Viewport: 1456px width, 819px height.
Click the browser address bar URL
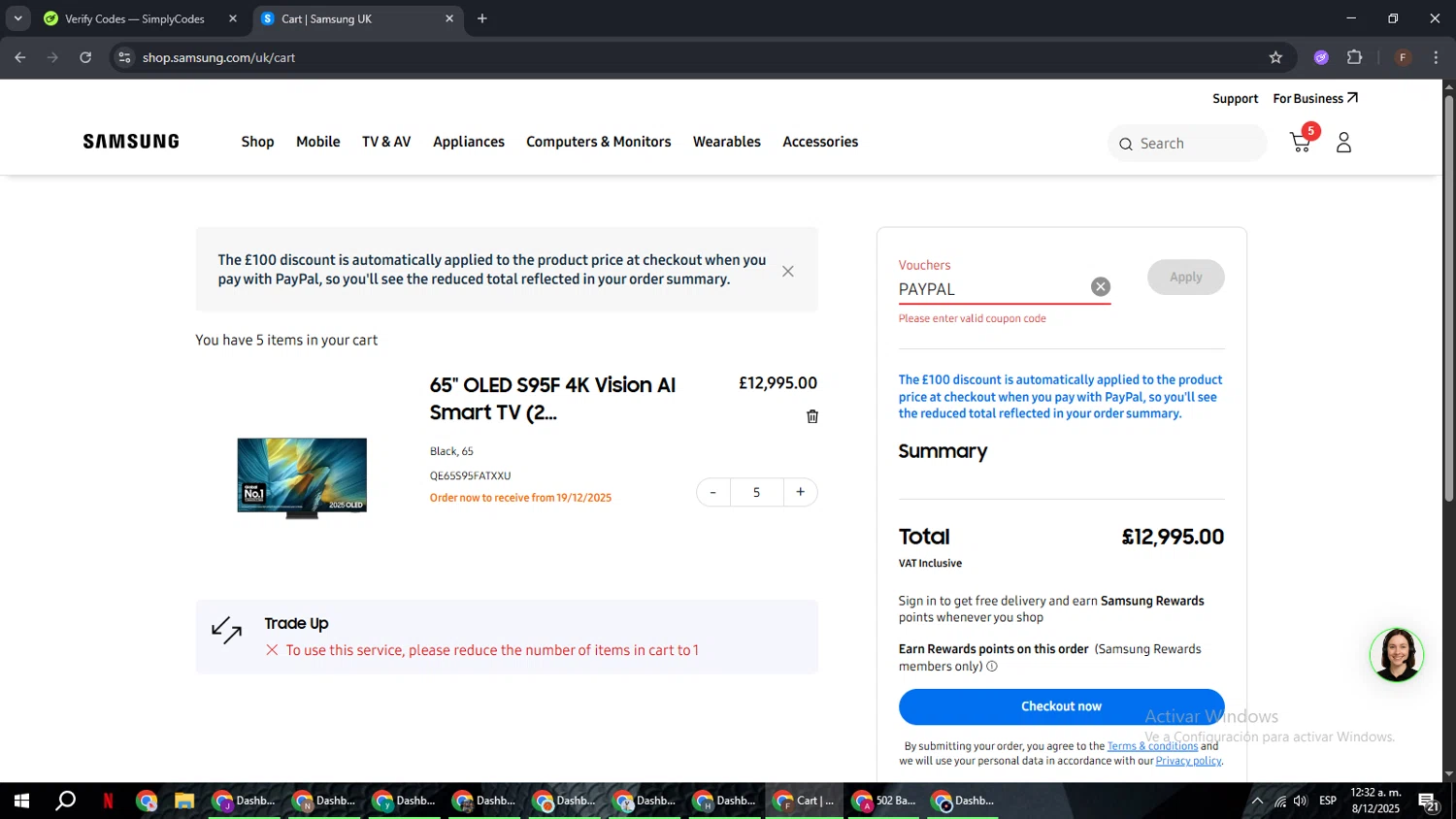(218, 57)
